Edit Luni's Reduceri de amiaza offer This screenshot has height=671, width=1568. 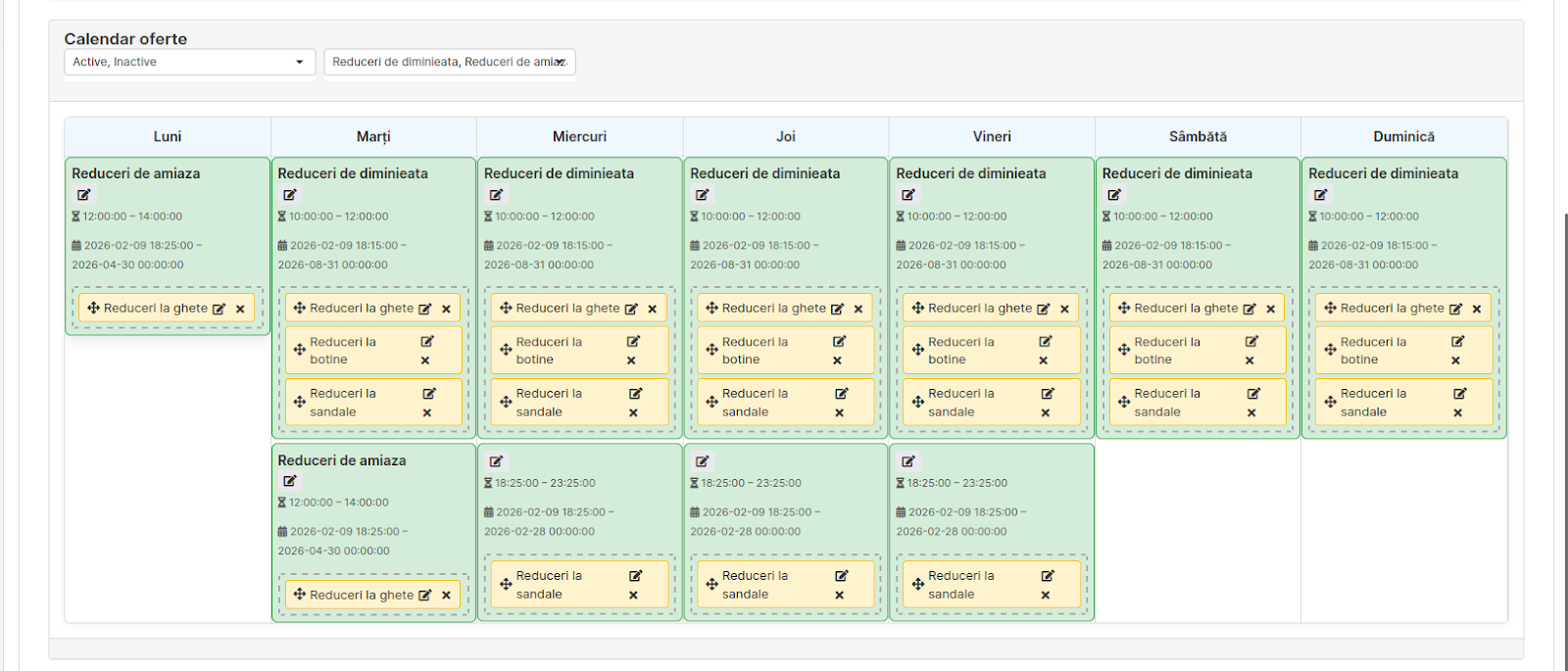click(84, 195)
